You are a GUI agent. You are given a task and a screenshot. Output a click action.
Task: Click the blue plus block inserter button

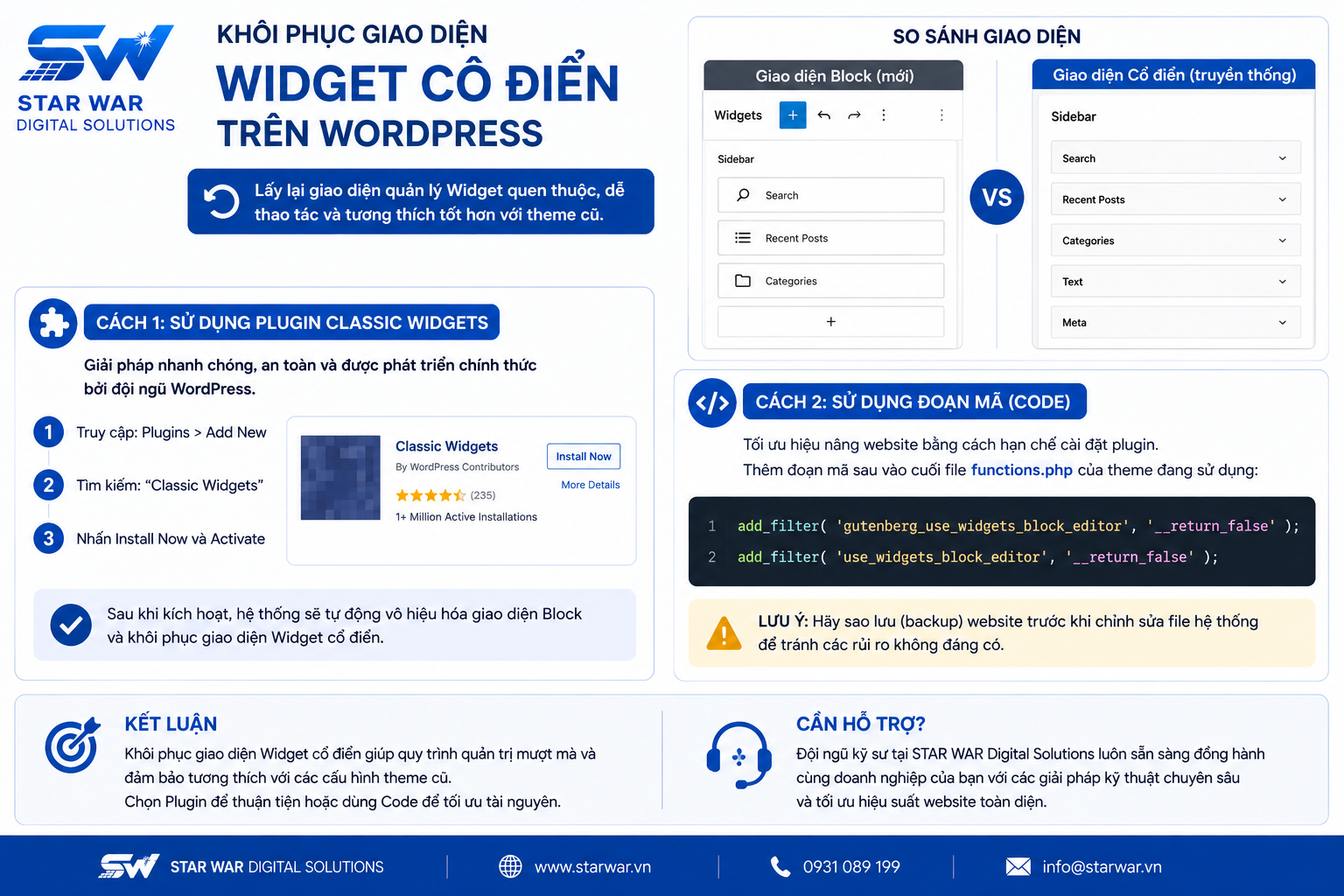793,115
